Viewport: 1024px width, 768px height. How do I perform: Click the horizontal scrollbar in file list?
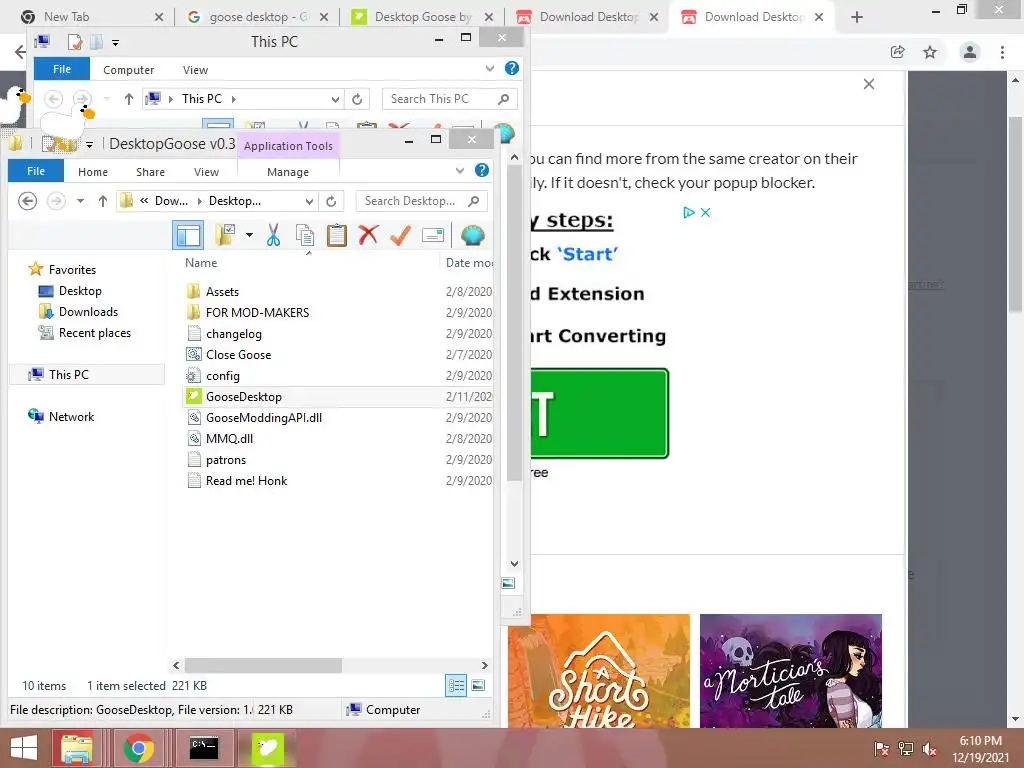pyautogui.click(x=263, y=665)
